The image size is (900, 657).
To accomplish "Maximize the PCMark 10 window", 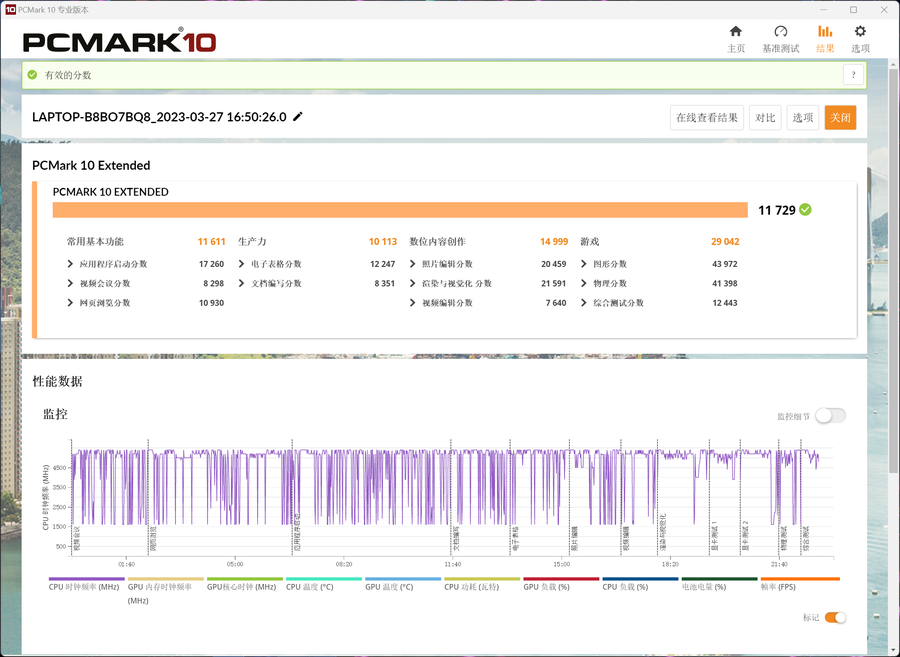I will click(854, 10).
